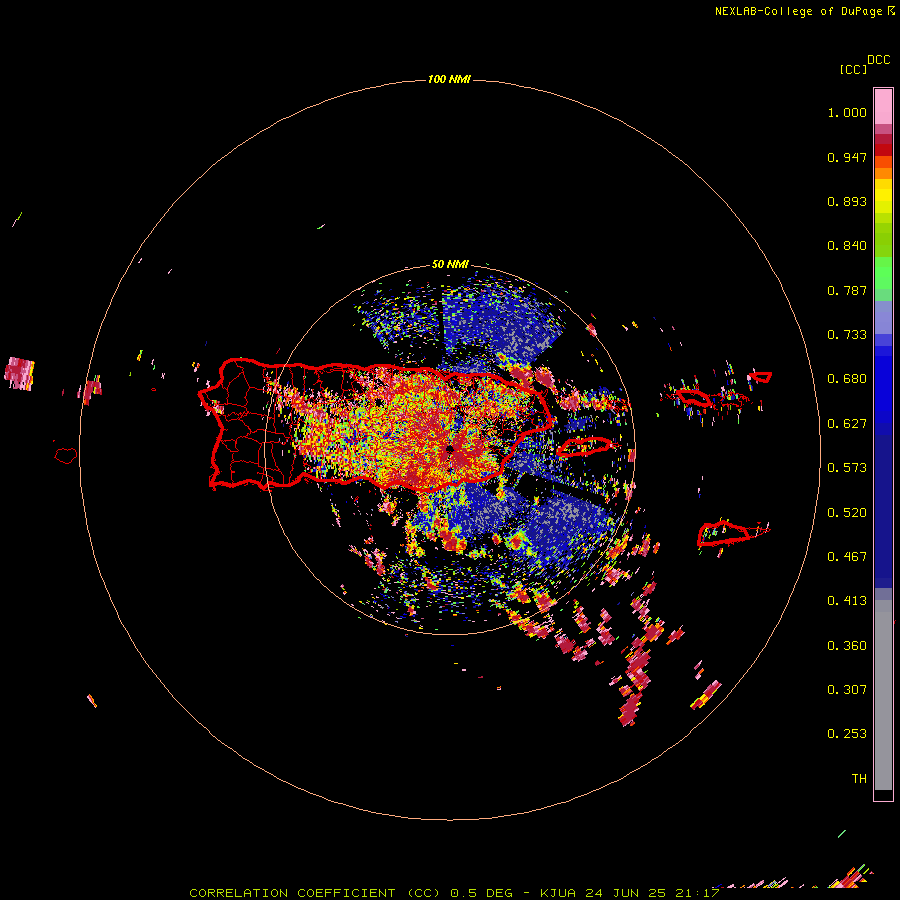
Task: Click the 24 JUN 25 date text
Action: click(626, 893)
